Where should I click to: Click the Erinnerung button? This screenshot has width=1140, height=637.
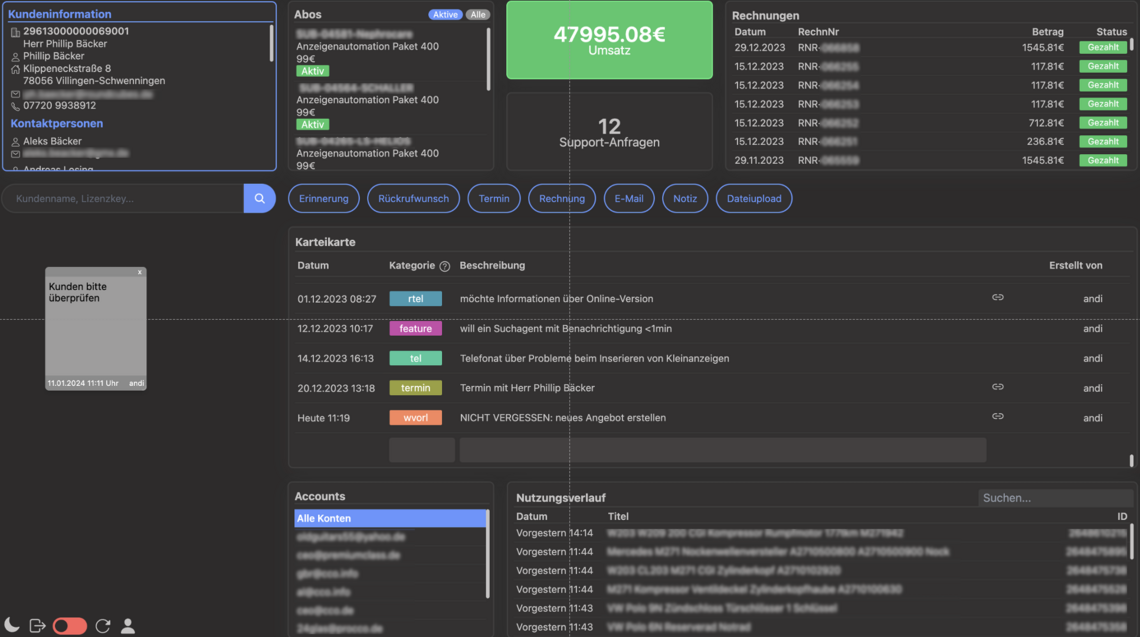click(324, 198)
